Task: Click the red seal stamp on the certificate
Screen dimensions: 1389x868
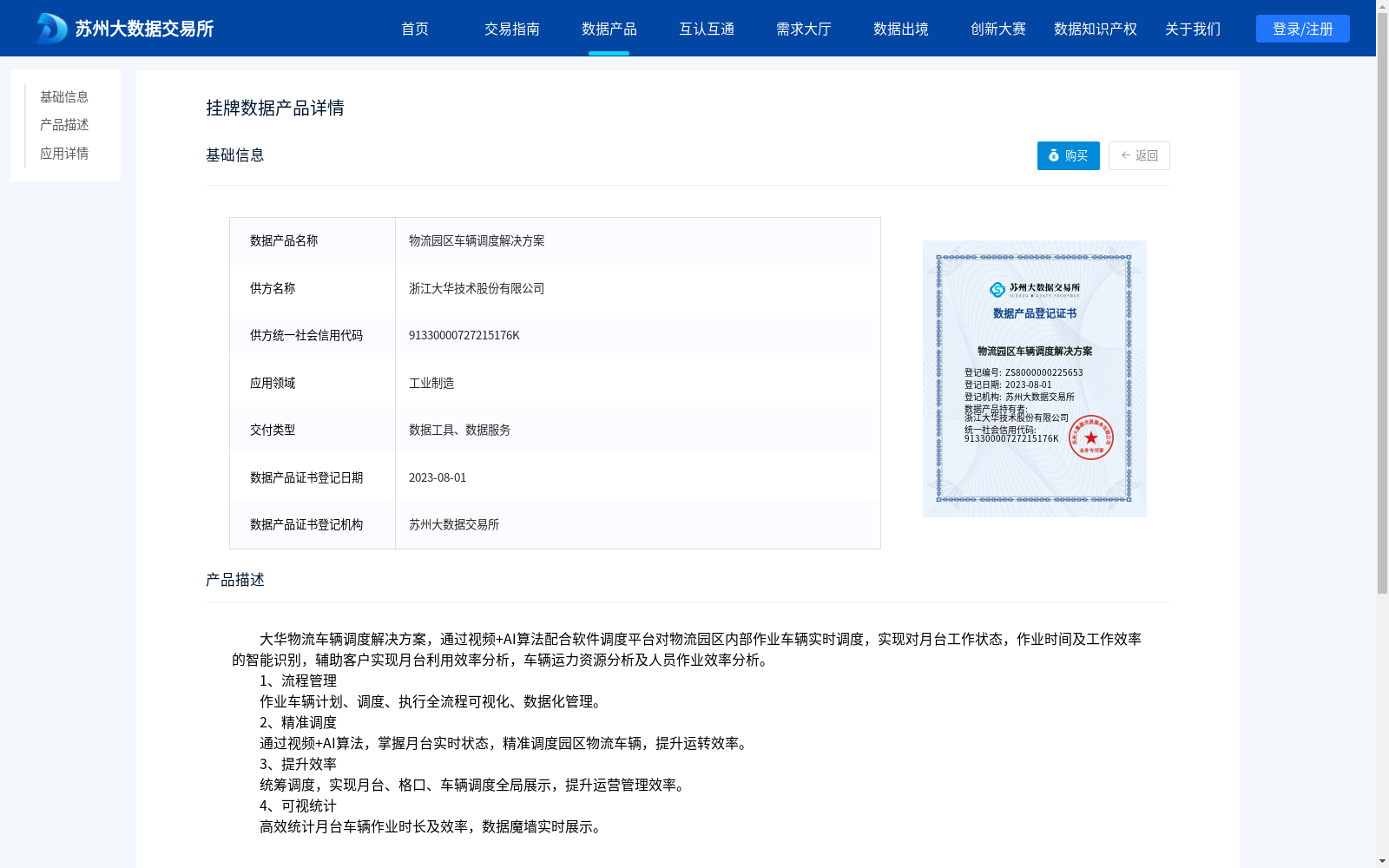Action: pos(1091,437)
